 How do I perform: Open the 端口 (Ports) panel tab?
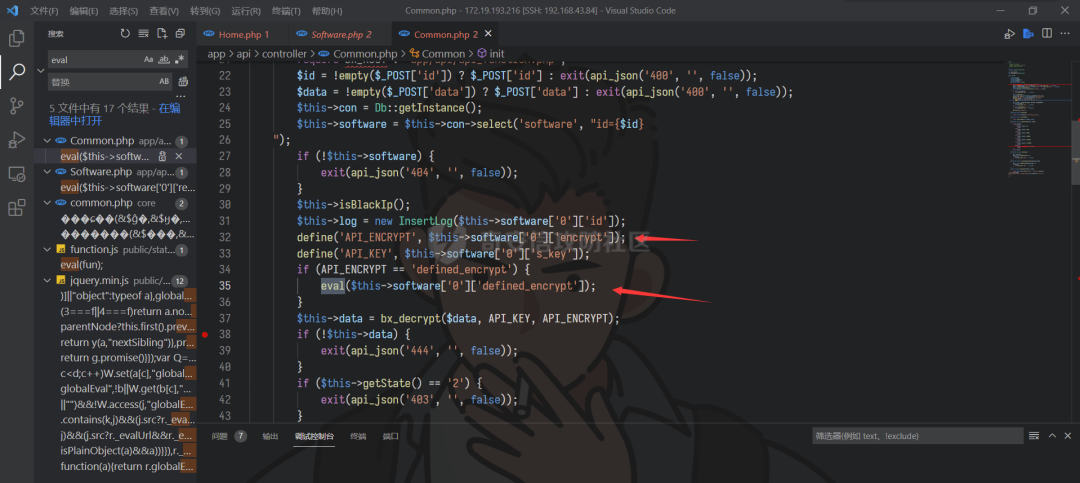pyautogui.click(x=391, y=436)
